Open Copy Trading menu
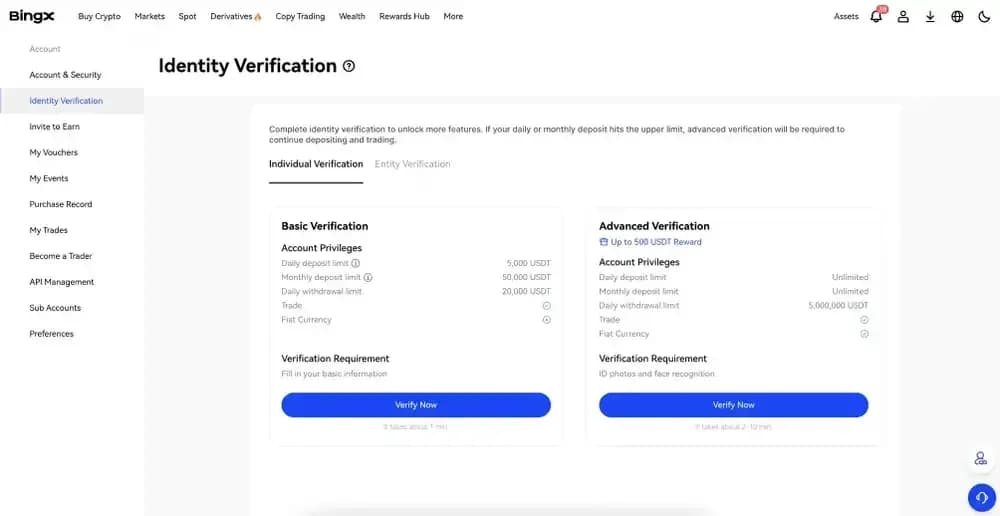This screenshot has width=1000, height=516. click(300, 17)
